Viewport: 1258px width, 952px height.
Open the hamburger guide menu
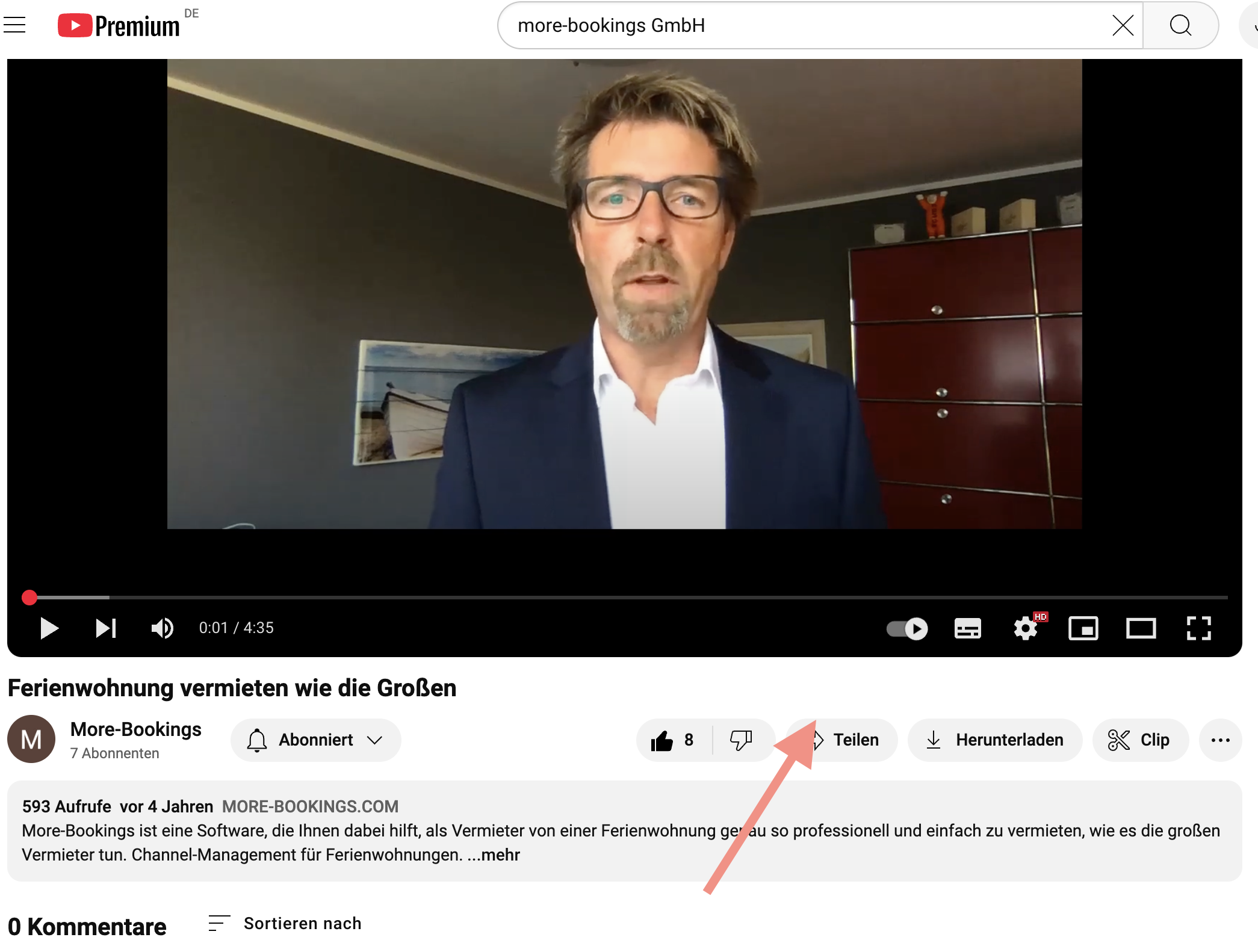pos(14,25)
